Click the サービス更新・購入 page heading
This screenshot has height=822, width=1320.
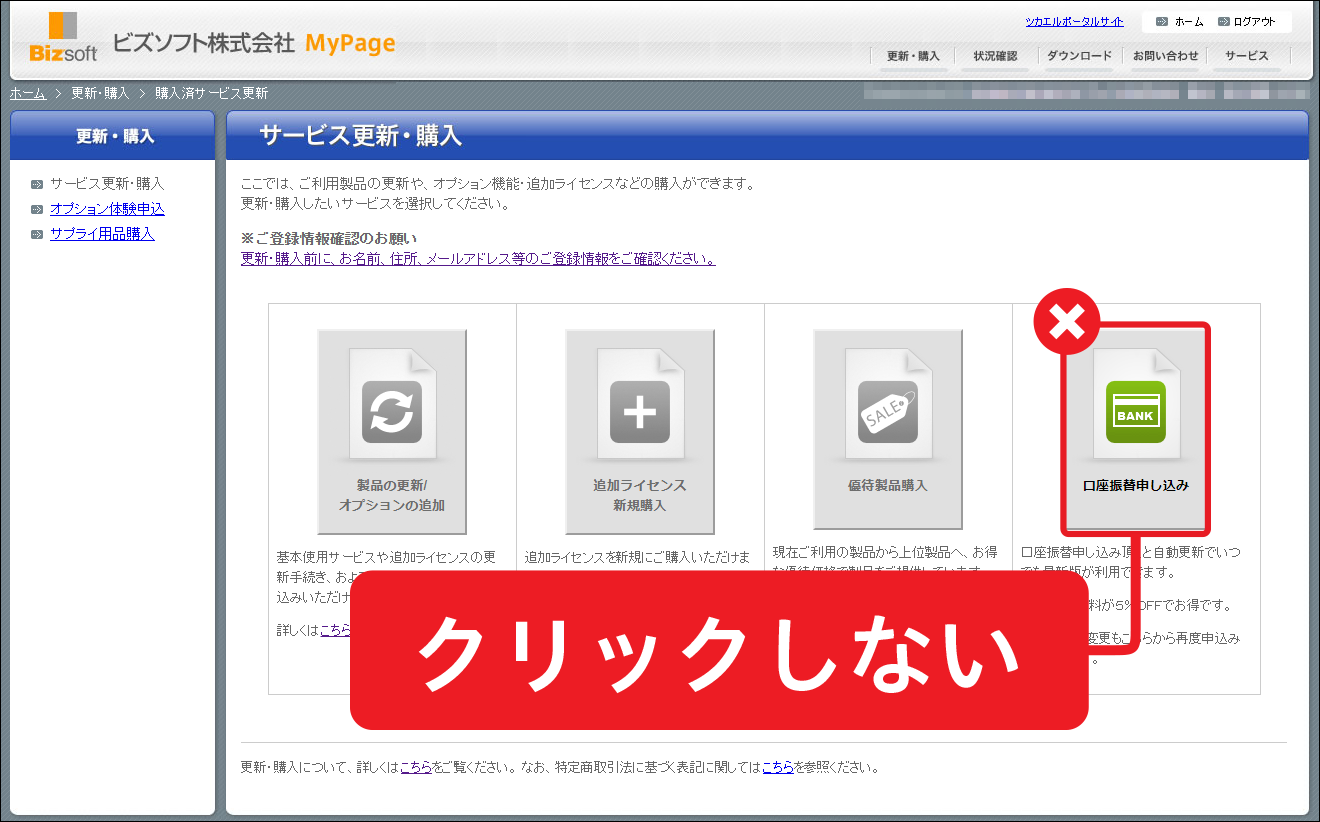[360, 136]
